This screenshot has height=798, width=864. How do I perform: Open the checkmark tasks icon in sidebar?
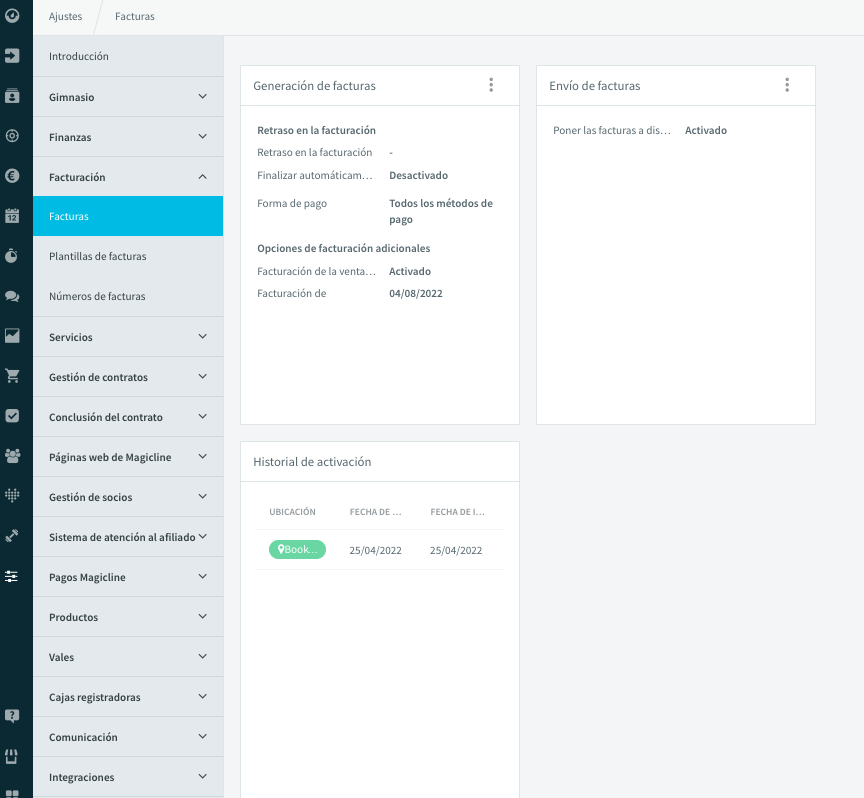point(12,416)
